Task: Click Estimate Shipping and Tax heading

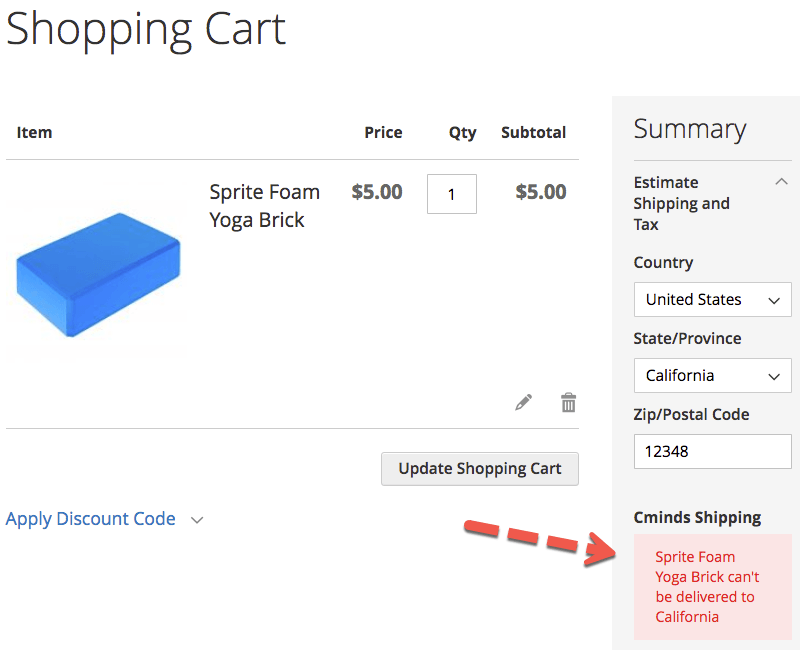Action: [682, 203]
